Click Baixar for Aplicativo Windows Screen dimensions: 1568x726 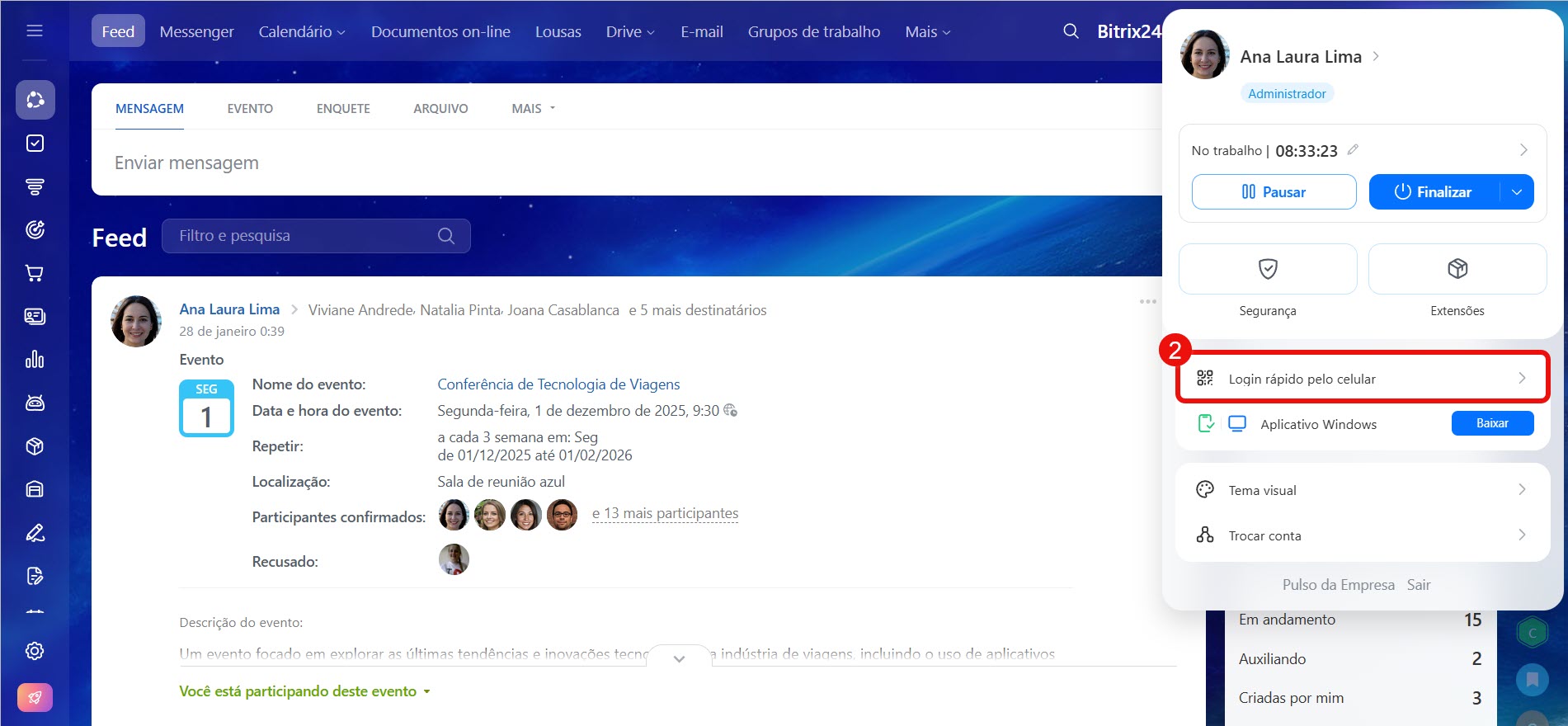coord(1491,423)
